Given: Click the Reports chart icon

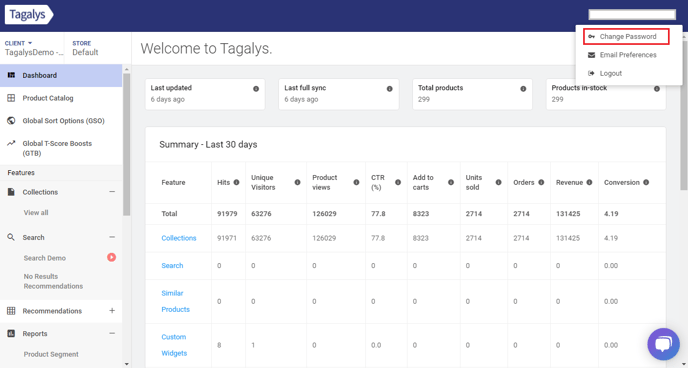Looking at the screenshot, I should click(11, 334).
